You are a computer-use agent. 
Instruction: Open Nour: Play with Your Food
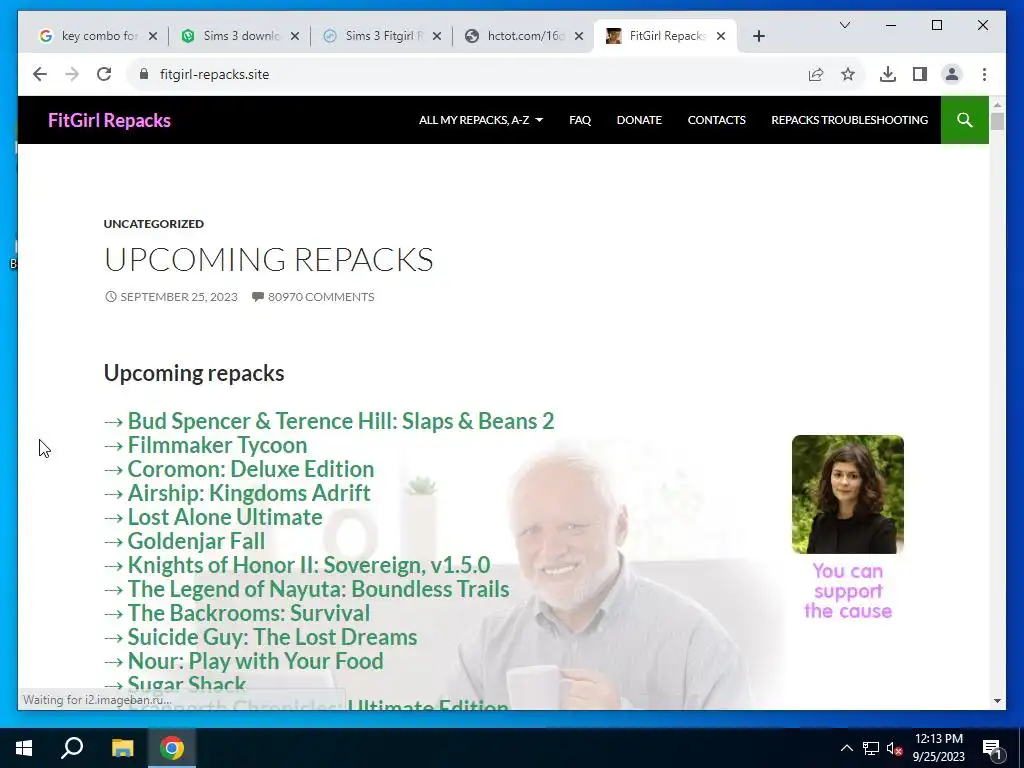[255, 661]
